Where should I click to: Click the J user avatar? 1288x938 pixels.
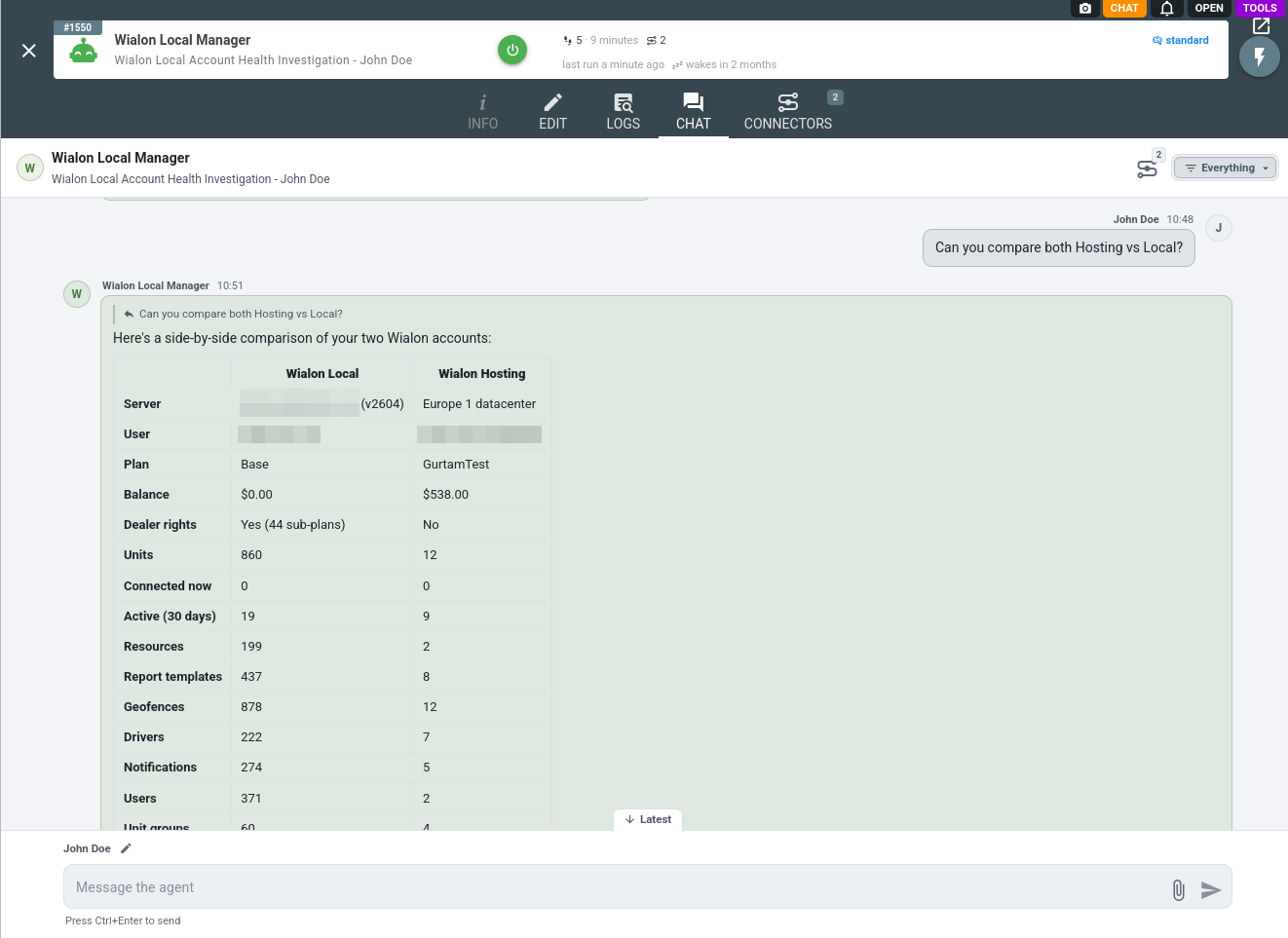(1219, 228)
